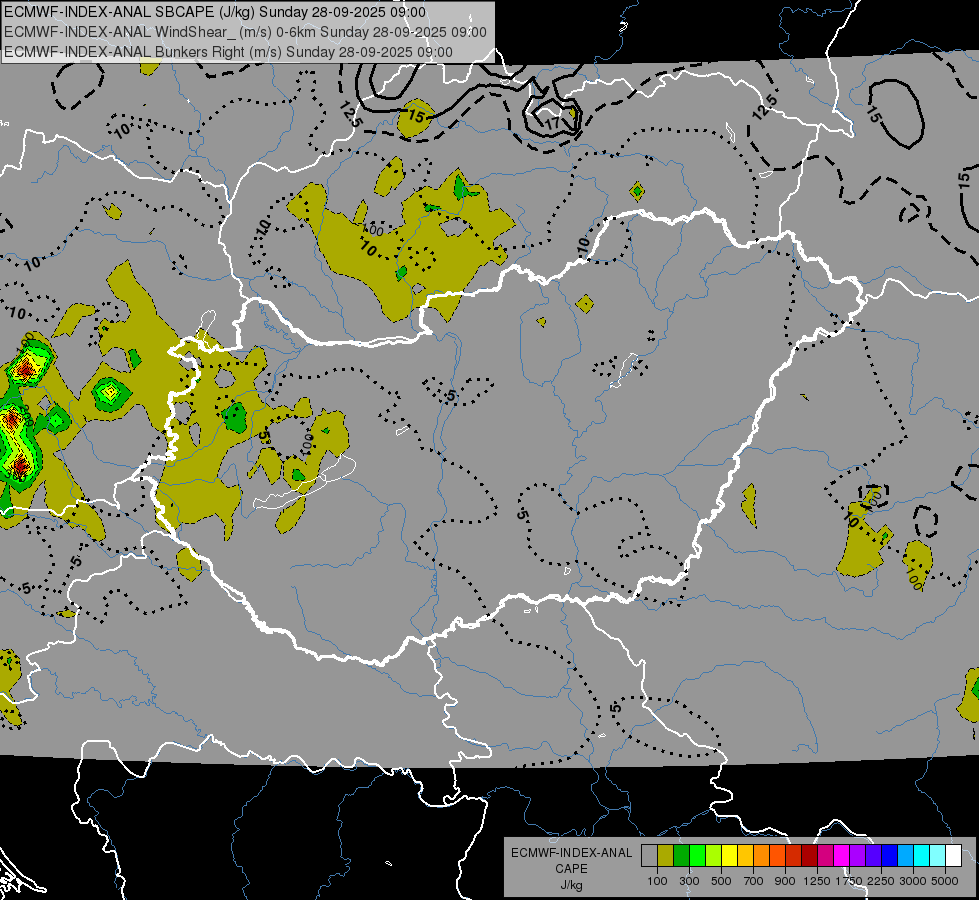Select the bright magenta legend swatch
Screen dimensions: 979x900
click(x=841, y=855)
